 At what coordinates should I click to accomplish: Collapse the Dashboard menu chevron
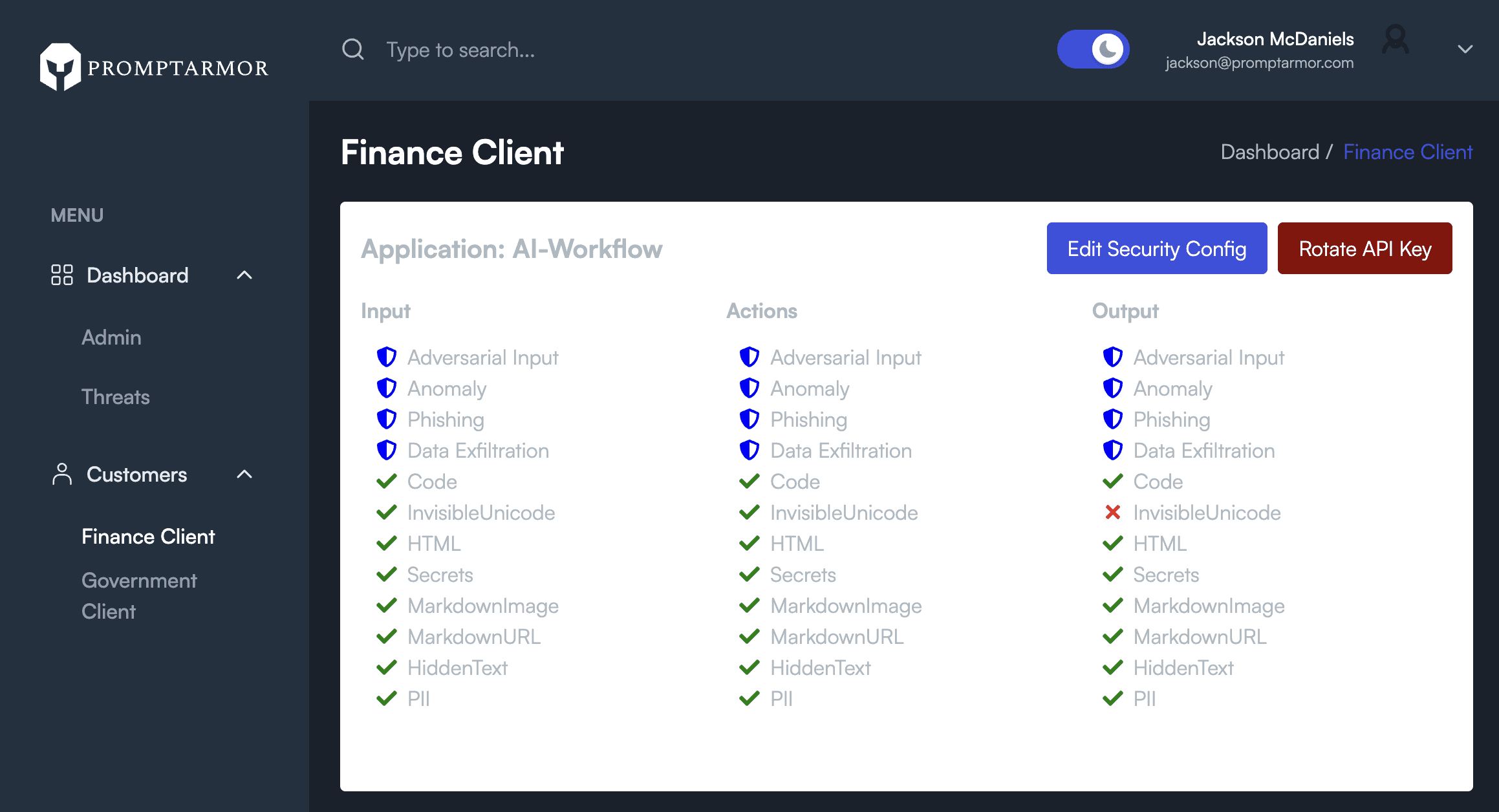[x=244, y=275]
